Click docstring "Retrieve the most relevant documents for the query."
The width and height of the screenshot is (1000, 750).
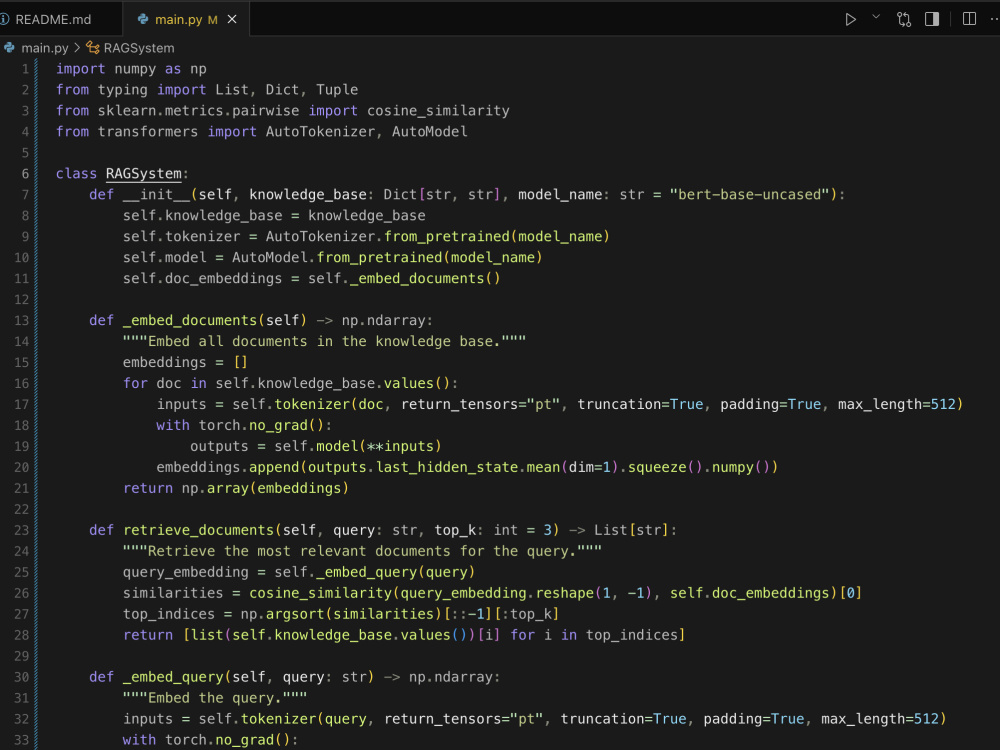tap(362, 551)
